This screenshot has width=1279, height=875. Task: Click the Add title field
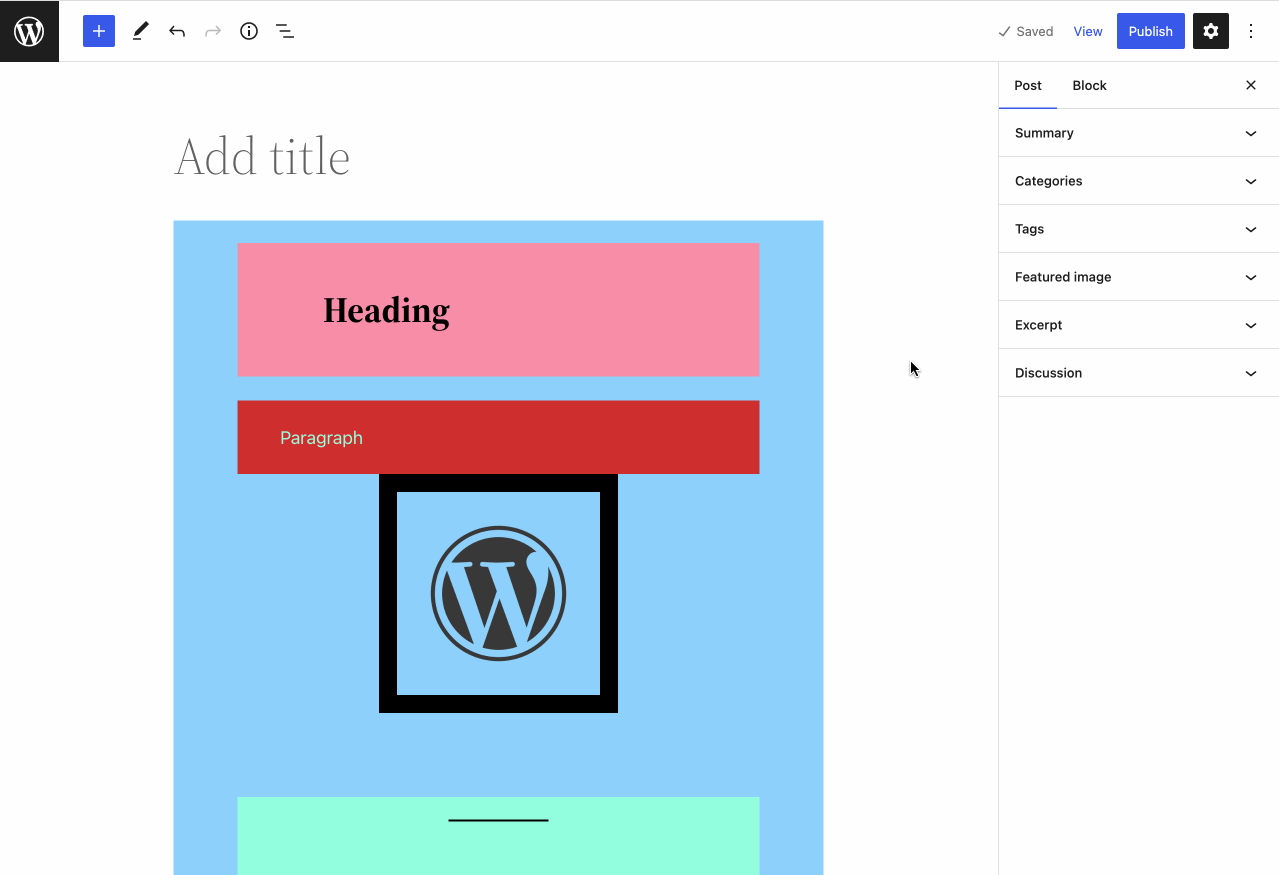click(x=498, y=156)
